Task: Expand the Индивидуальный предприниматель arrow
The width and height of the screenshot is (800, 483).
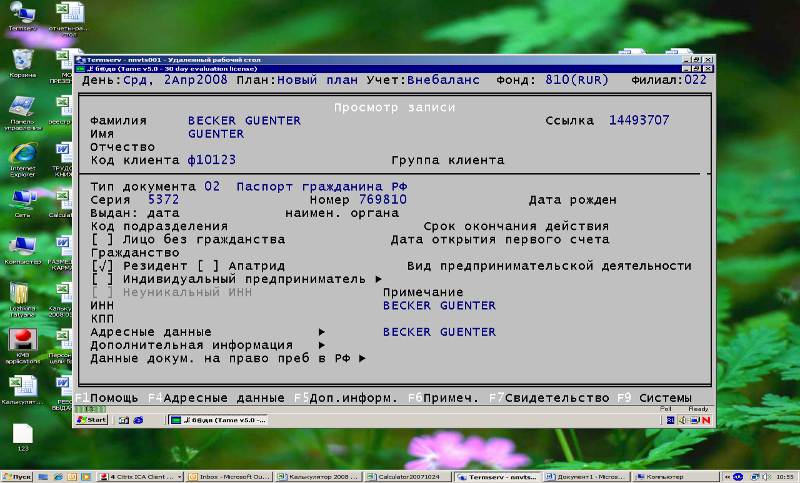Action: coord(379,279)
